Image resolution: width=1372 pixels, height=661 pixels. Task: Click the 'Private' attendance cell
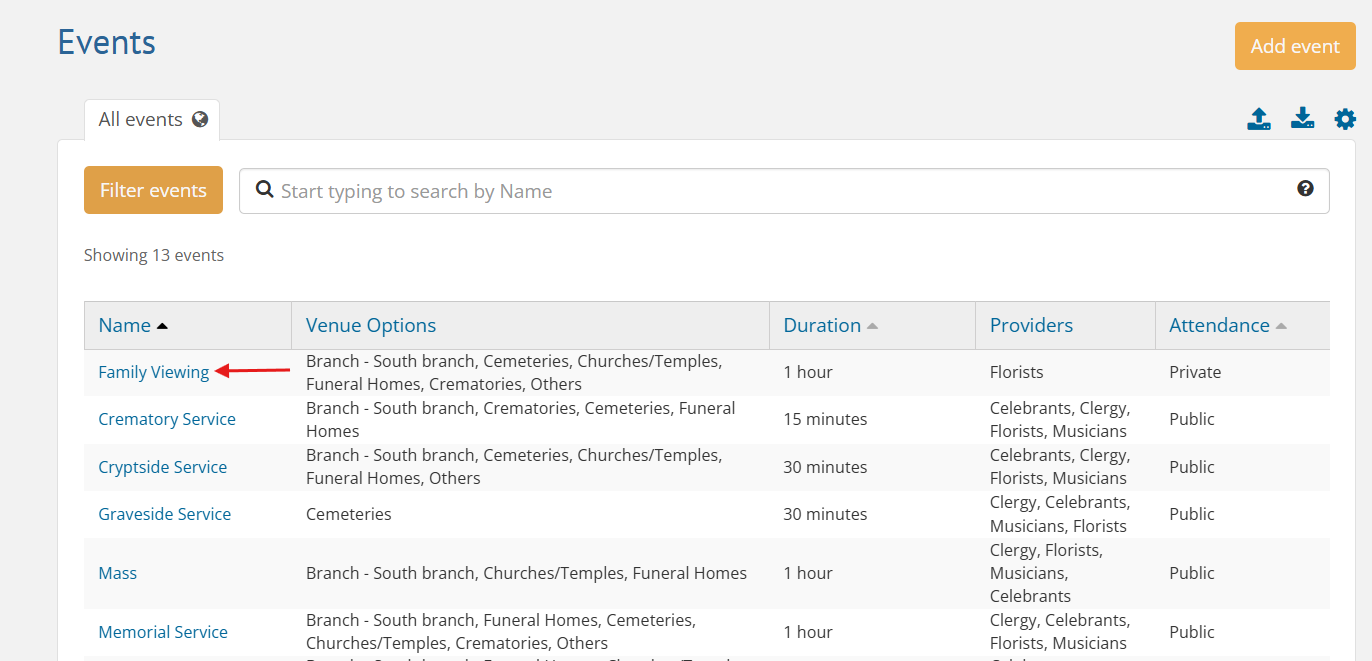click(x=1195, y=372)
